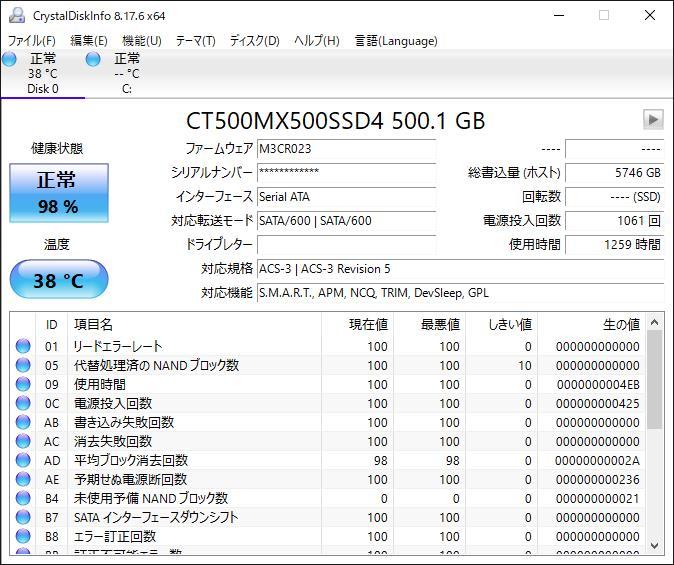Click the status orb for ID AD
The height and width of the screenshot is (565, 674).
[23, 460]
